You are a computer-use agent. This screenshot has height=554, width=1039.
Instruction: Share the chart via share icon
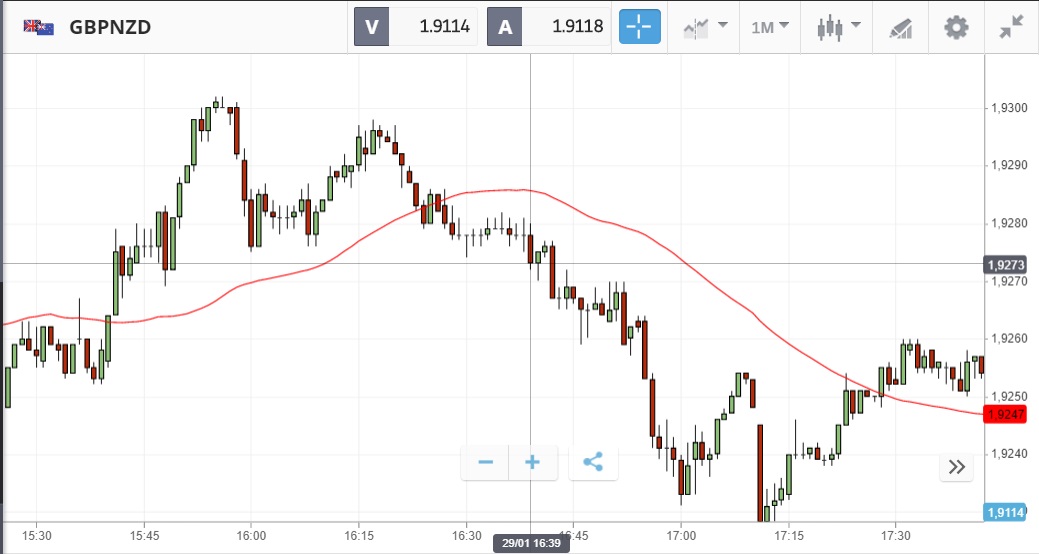coord(593,462)
